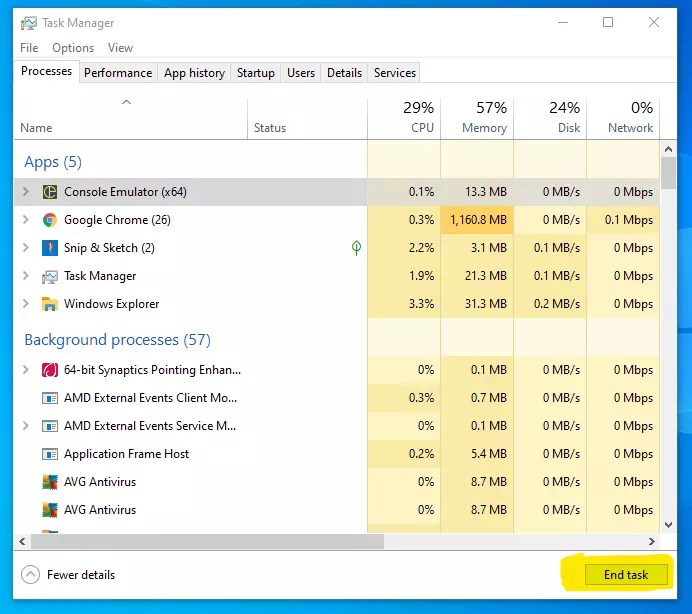Image resolution: width=692 pixels, height=614 pixels.
Task: Sort by the Memory column header
Action: pos(477,117)
